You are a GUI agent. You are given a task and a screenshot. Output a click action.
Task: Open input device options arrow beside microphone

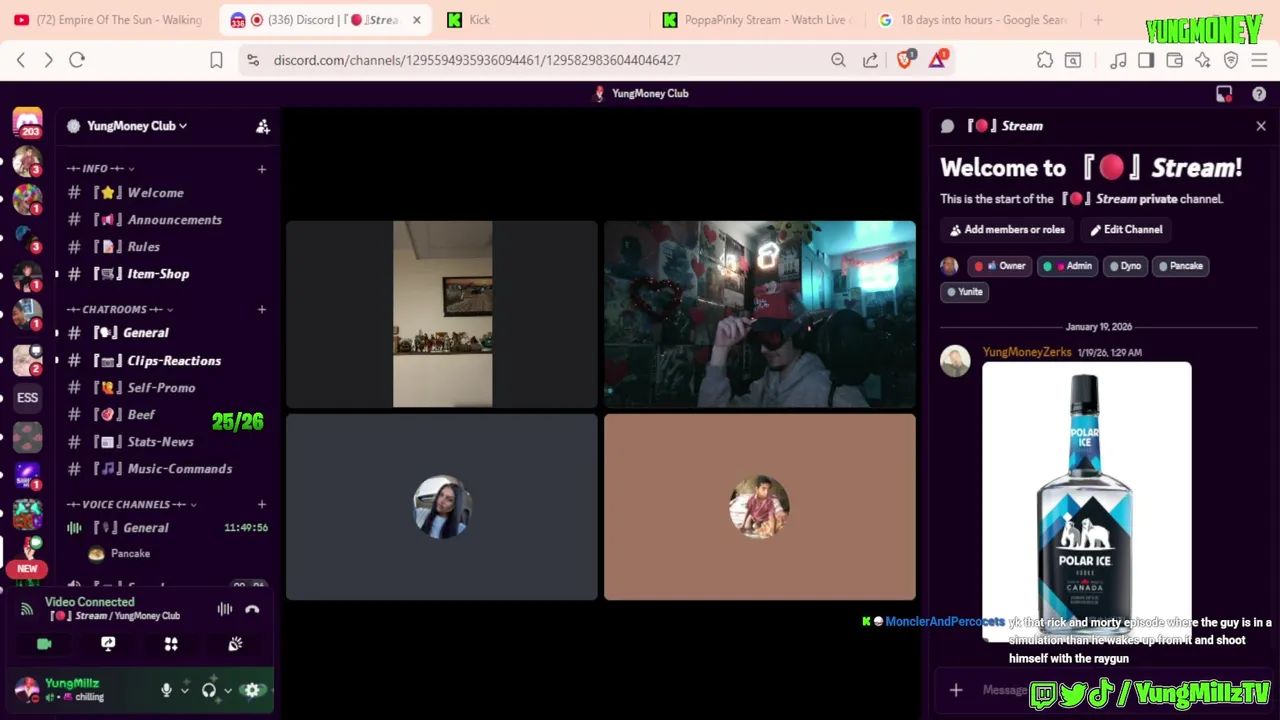(x=185, y=690)
